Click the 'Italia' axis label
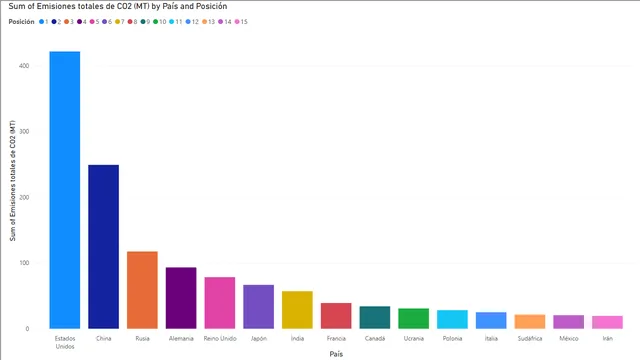 coord(491,338)
